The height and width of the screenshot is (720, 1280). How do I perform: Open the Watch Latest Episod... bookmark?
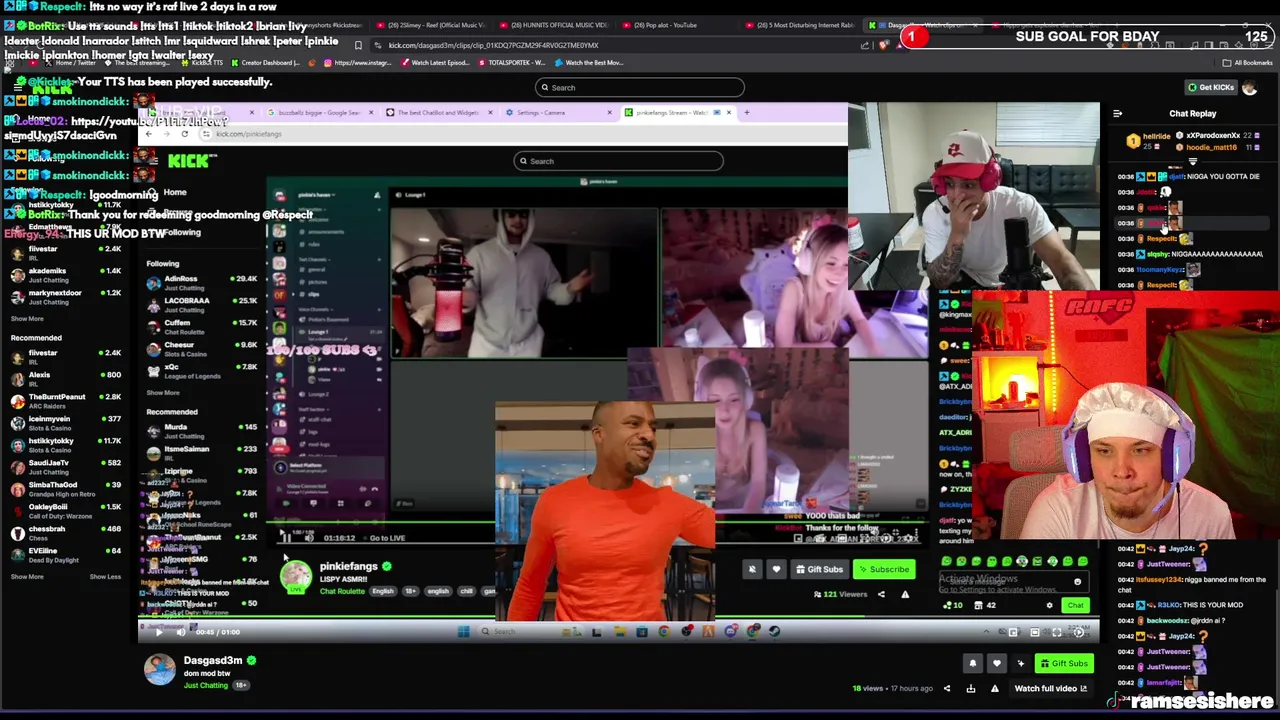point(435,62)
